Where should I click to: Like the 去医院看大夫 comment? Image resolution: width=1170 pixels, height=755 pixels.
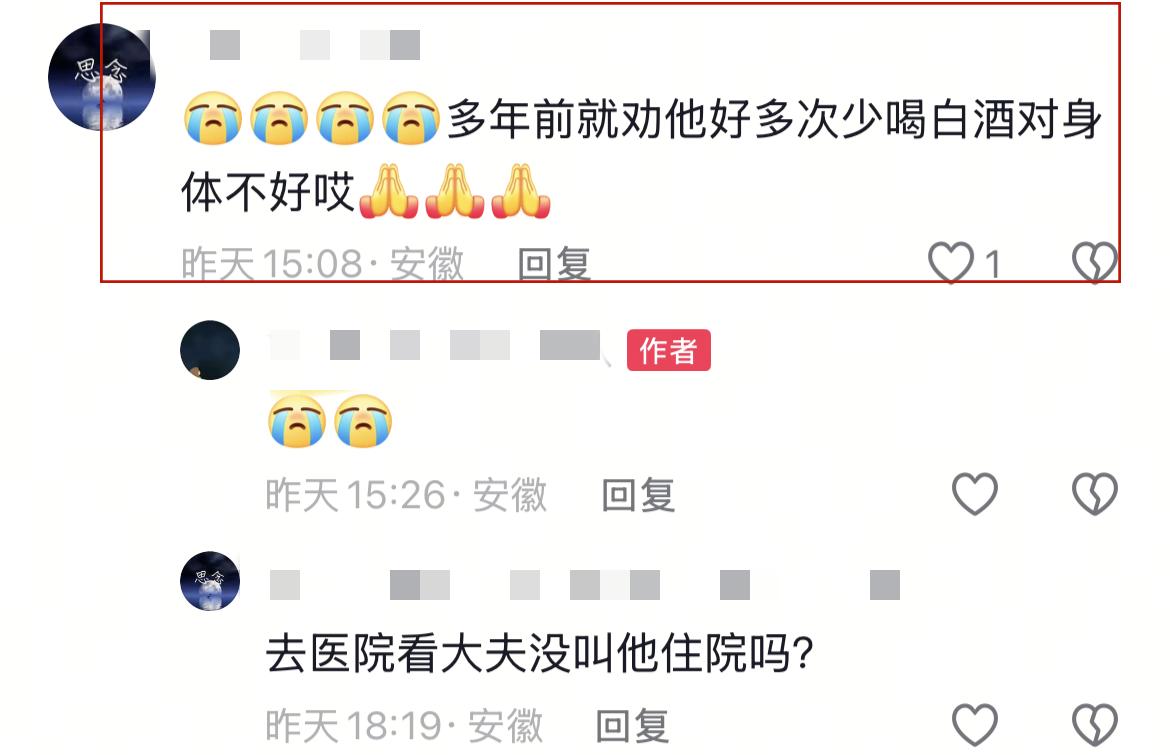click(975, 724)
